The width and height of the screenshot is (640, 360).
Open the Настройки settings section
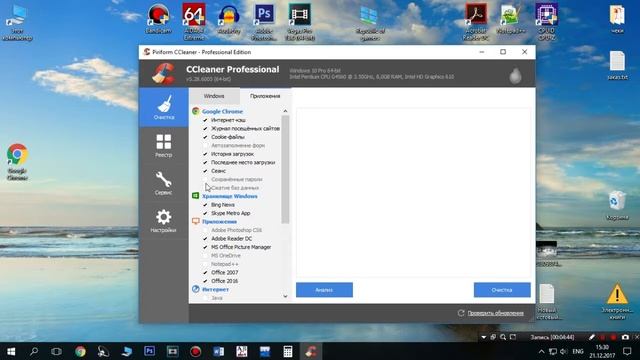tap(164, 220)
